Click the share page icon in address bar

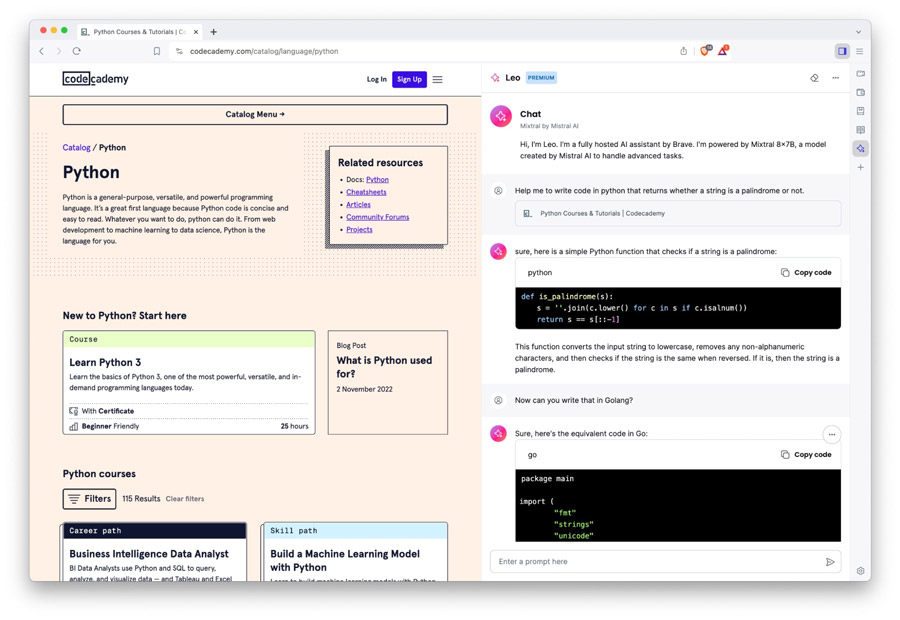684,51
